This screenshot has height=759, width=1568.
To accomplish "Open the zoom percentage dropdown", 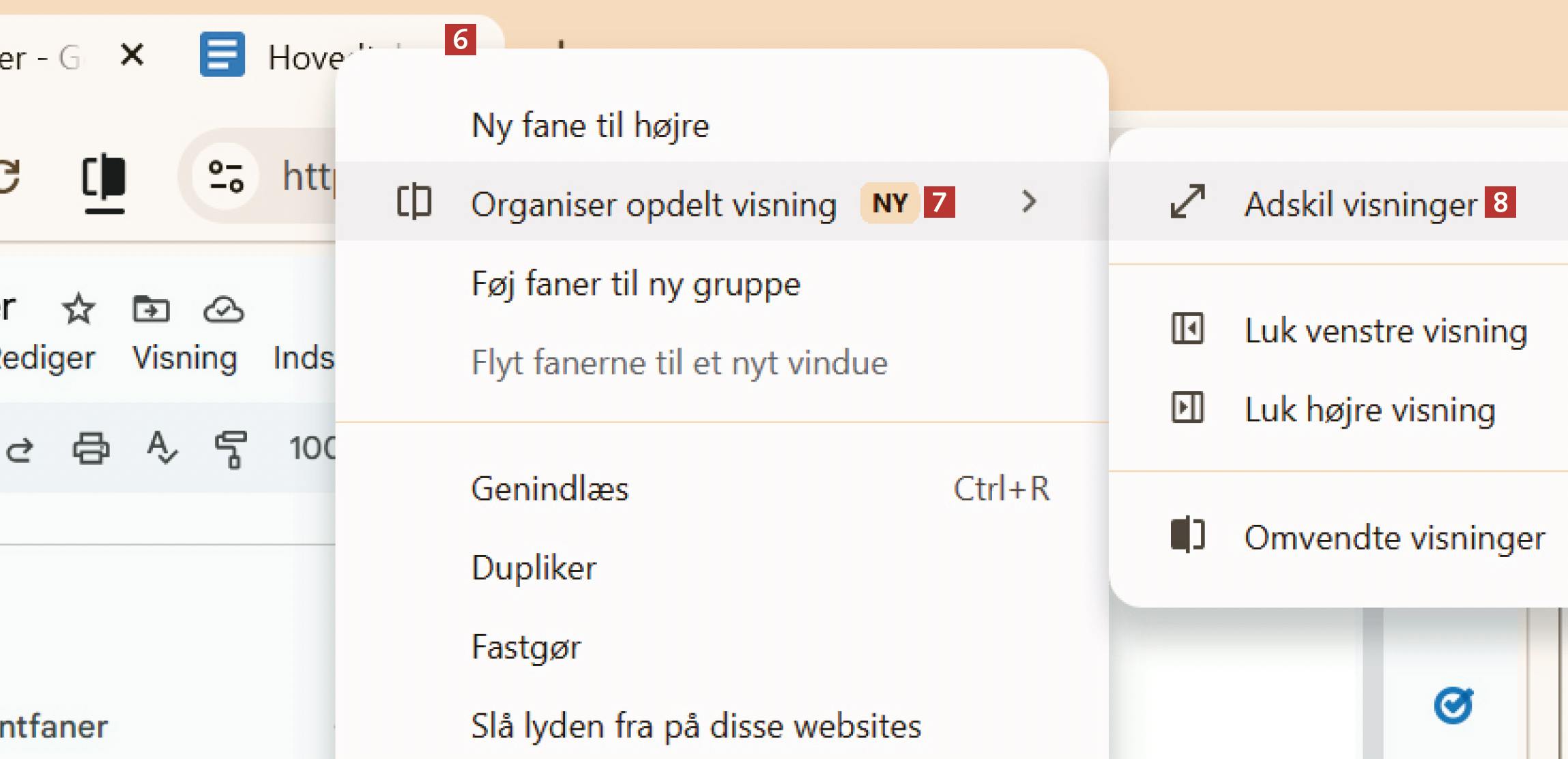I will click(x=312, y=449).
